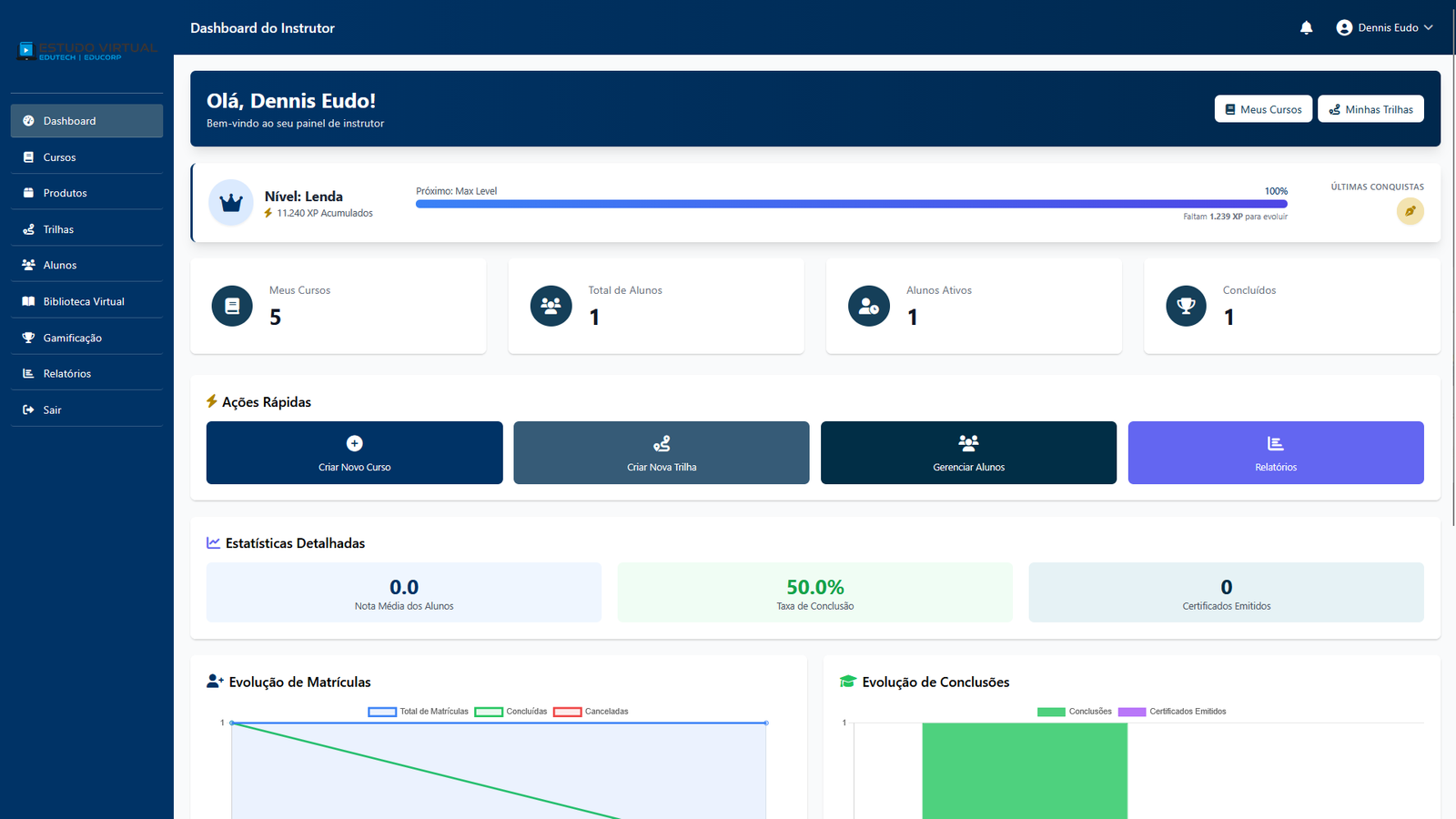Image resolution: width=1456 pixels, height=819 pixels.
Task: Open the Estudo Virtual logo menu
Action: (x=86, y=51)
